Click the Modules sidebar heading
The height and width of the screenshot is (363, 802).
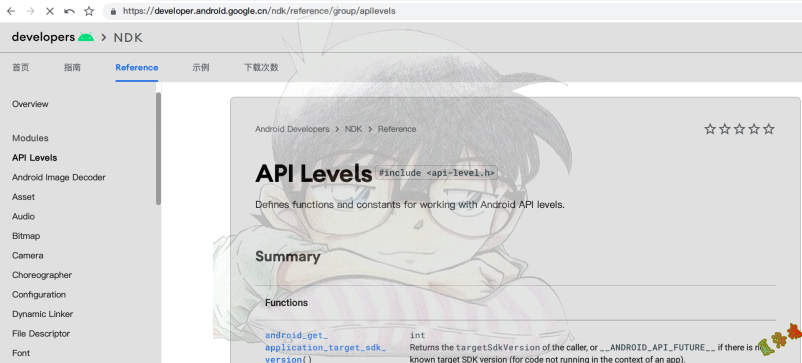[30, 138]
